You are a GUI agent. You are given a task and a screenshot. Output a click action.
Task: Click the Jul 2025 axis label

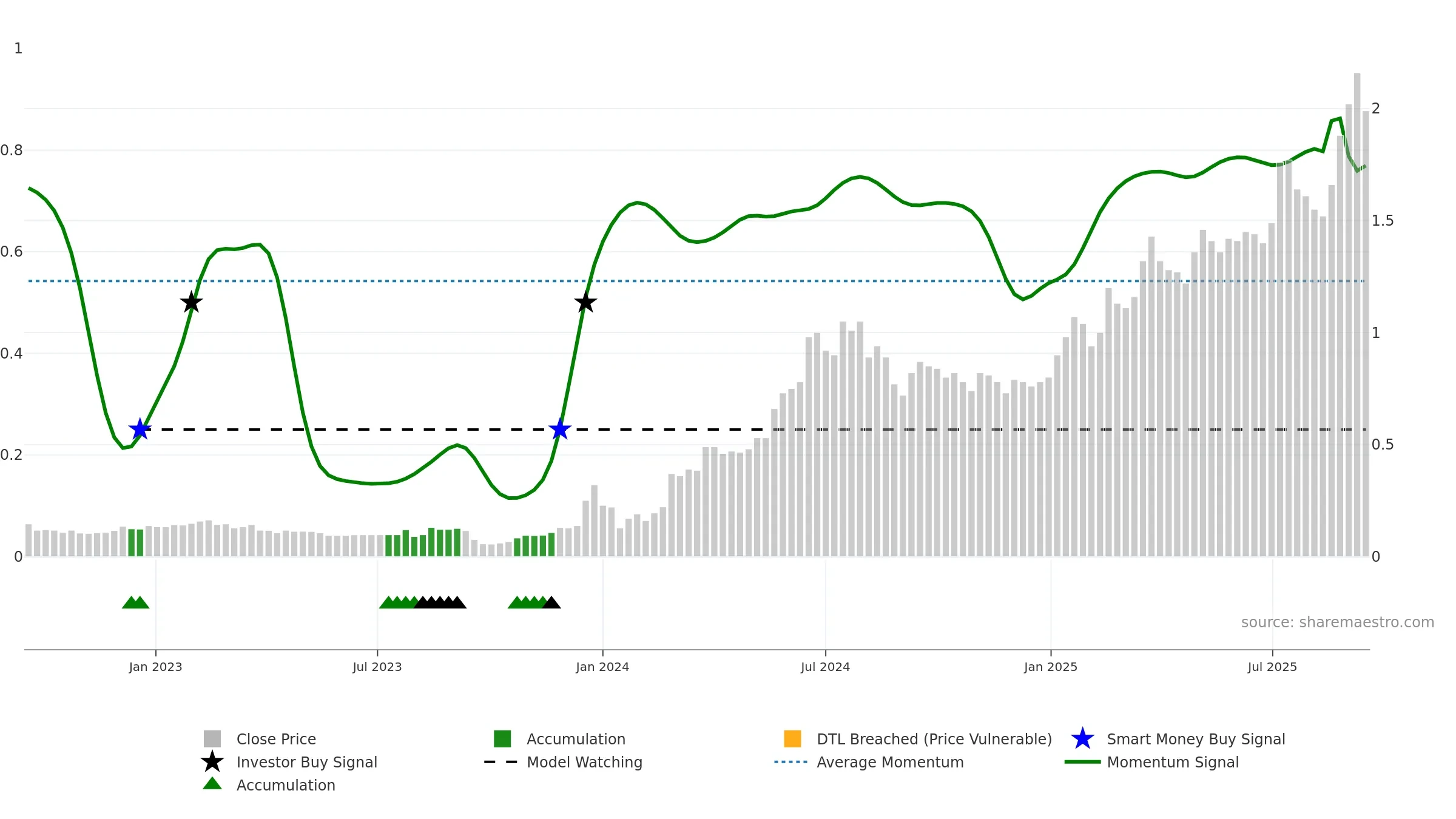click(1272, 667)
